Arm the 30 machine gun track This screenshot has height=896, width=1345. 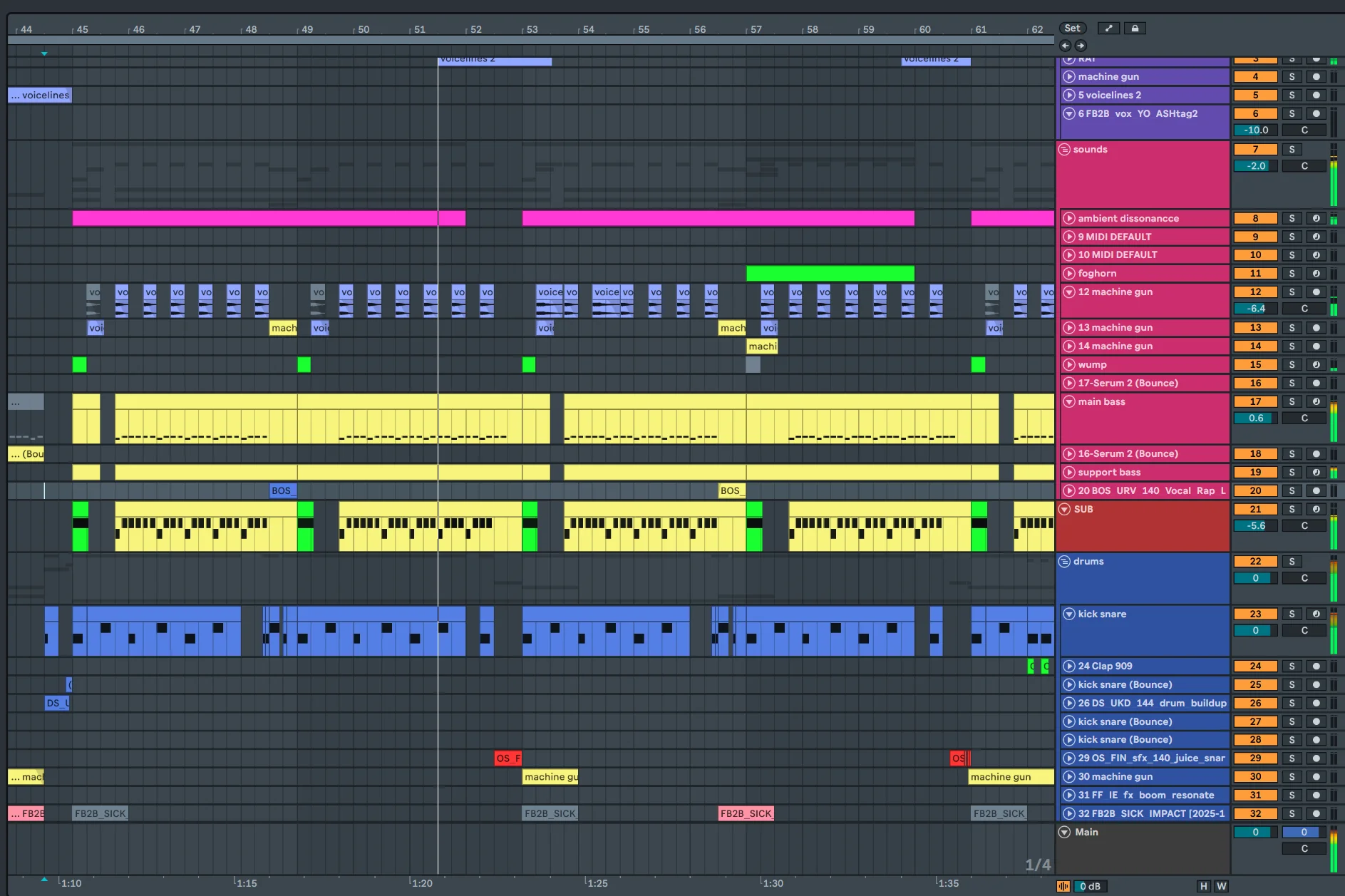(x=1316, y=777)
